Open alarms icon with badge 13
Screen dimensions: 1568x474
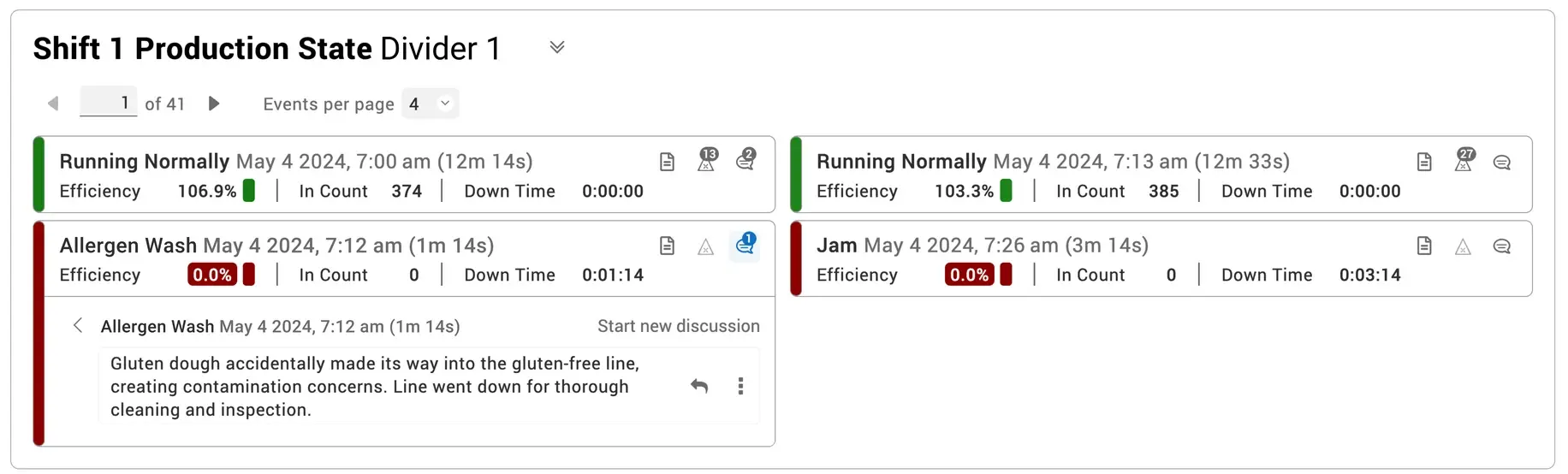pyautogui.click(x=707, y=160)
